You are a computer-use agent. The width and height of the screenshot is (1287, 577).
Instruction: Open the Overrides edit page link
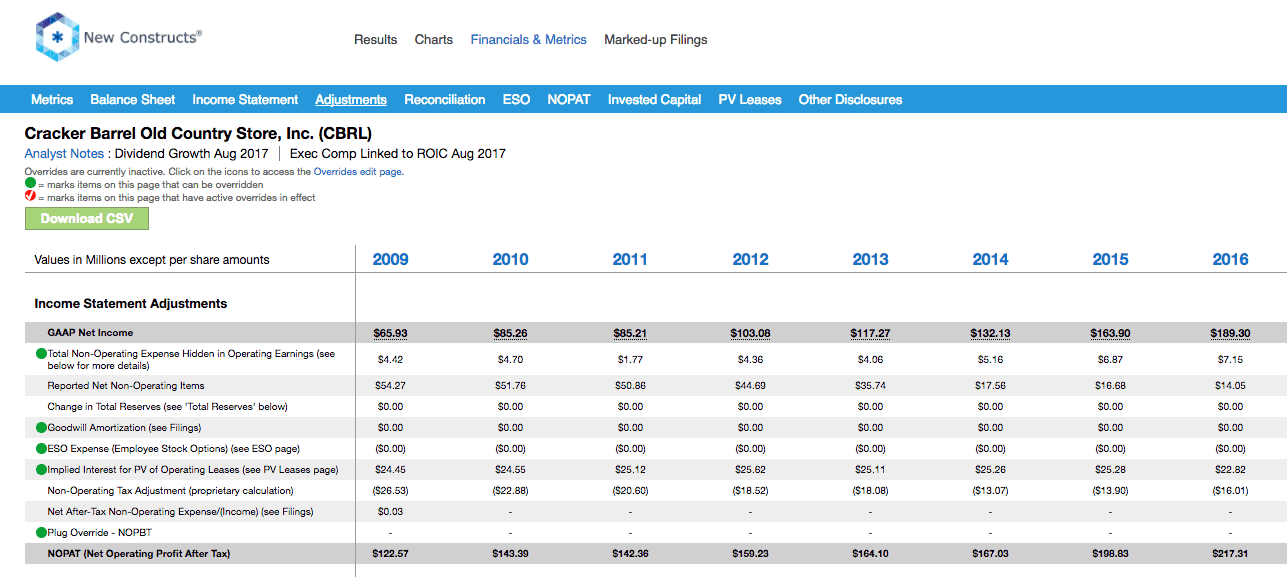click(358, 172)
